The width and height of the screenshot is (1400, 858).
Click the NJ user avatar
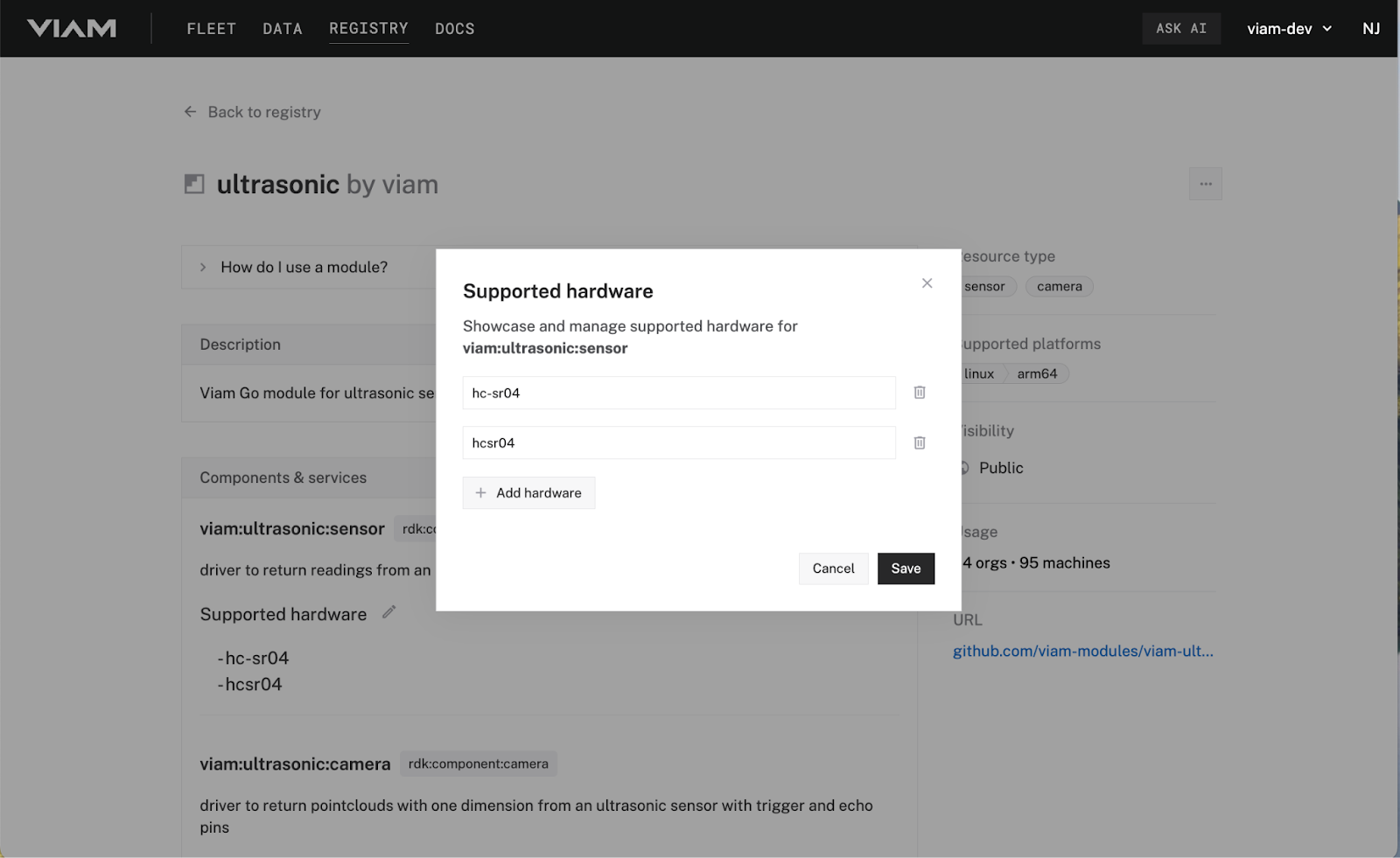(x=1371, y=29)
